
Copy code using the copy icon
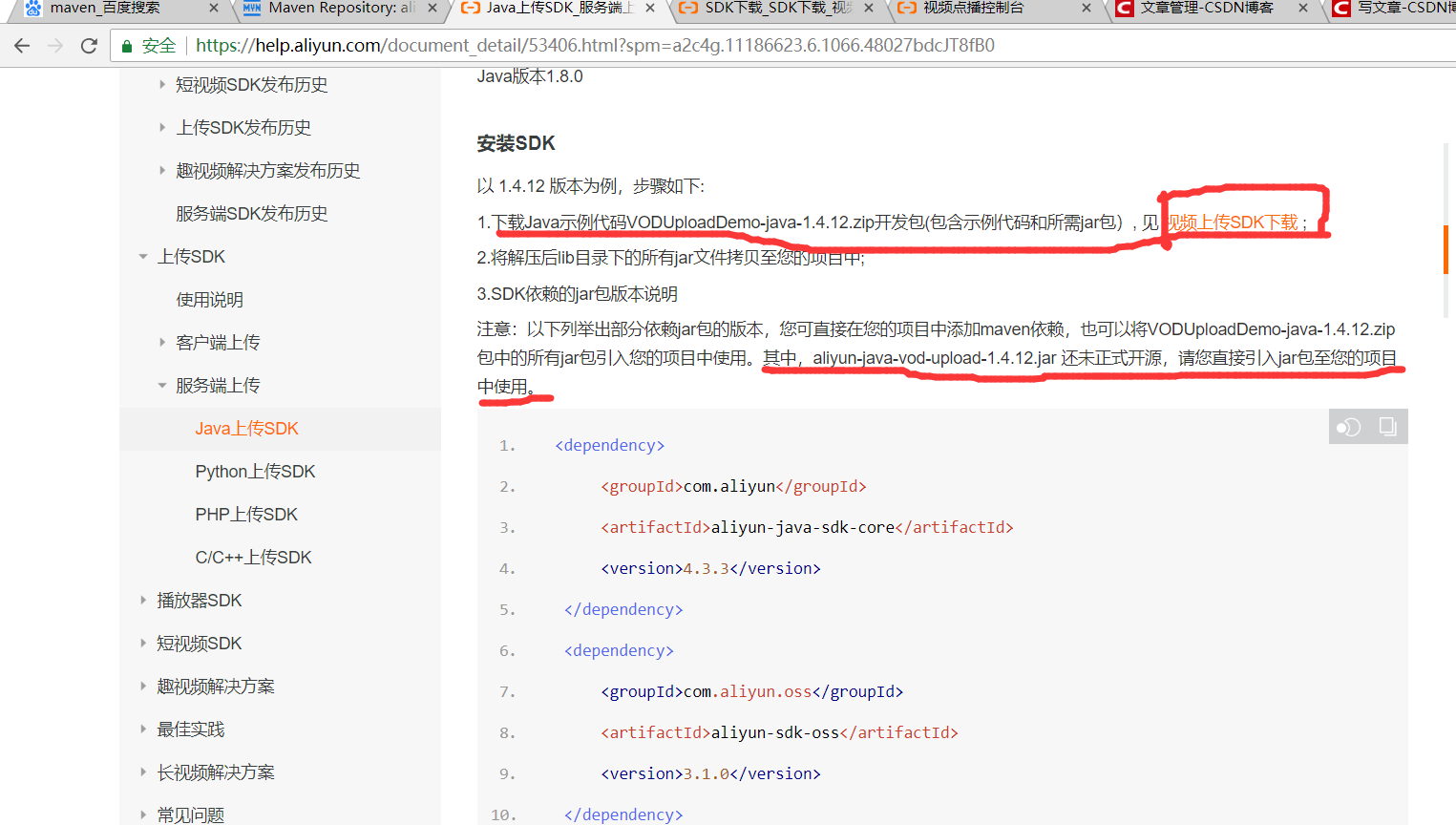(x=1387, y=427)
